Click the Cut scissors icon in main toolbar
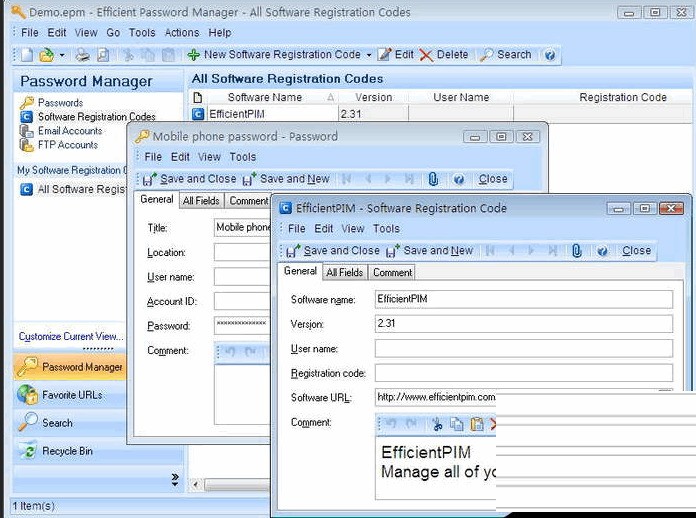The height and width of the screenshot is (518, 696). pyautogui.click(x=128, y=55)
